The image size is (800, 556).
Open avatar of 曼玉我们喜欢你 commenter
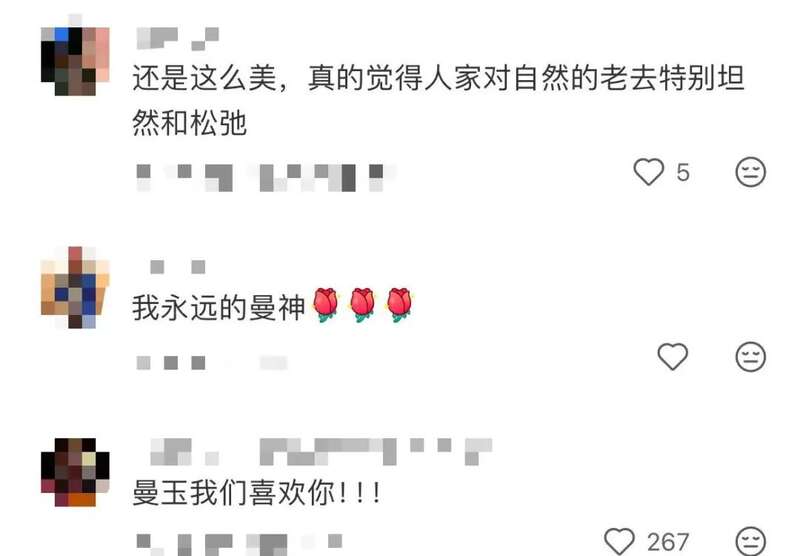pyautogui.click(x=75, y=472)
